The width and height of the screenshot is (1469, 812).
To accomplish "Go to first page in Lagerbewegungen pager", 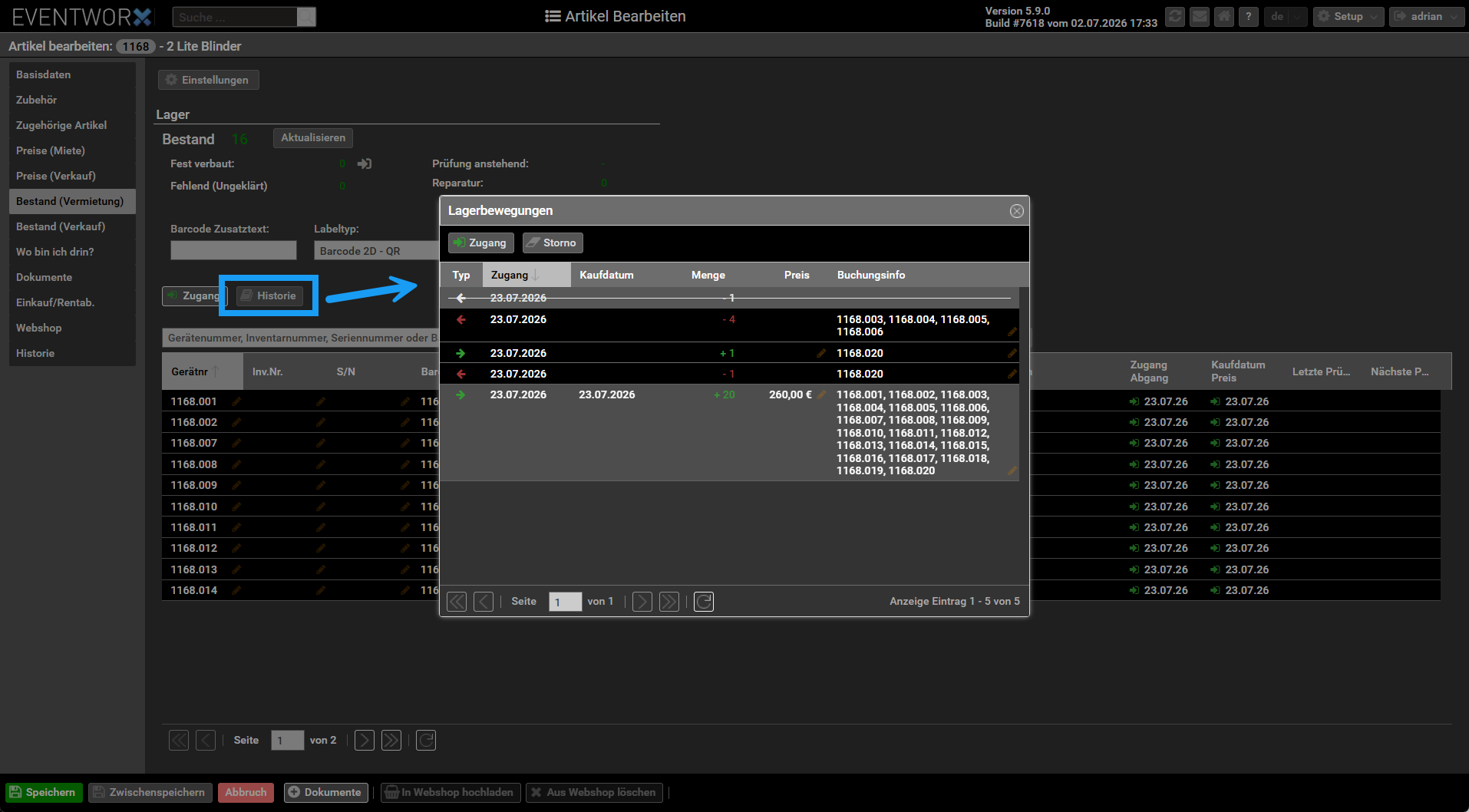I will point(457,602).
